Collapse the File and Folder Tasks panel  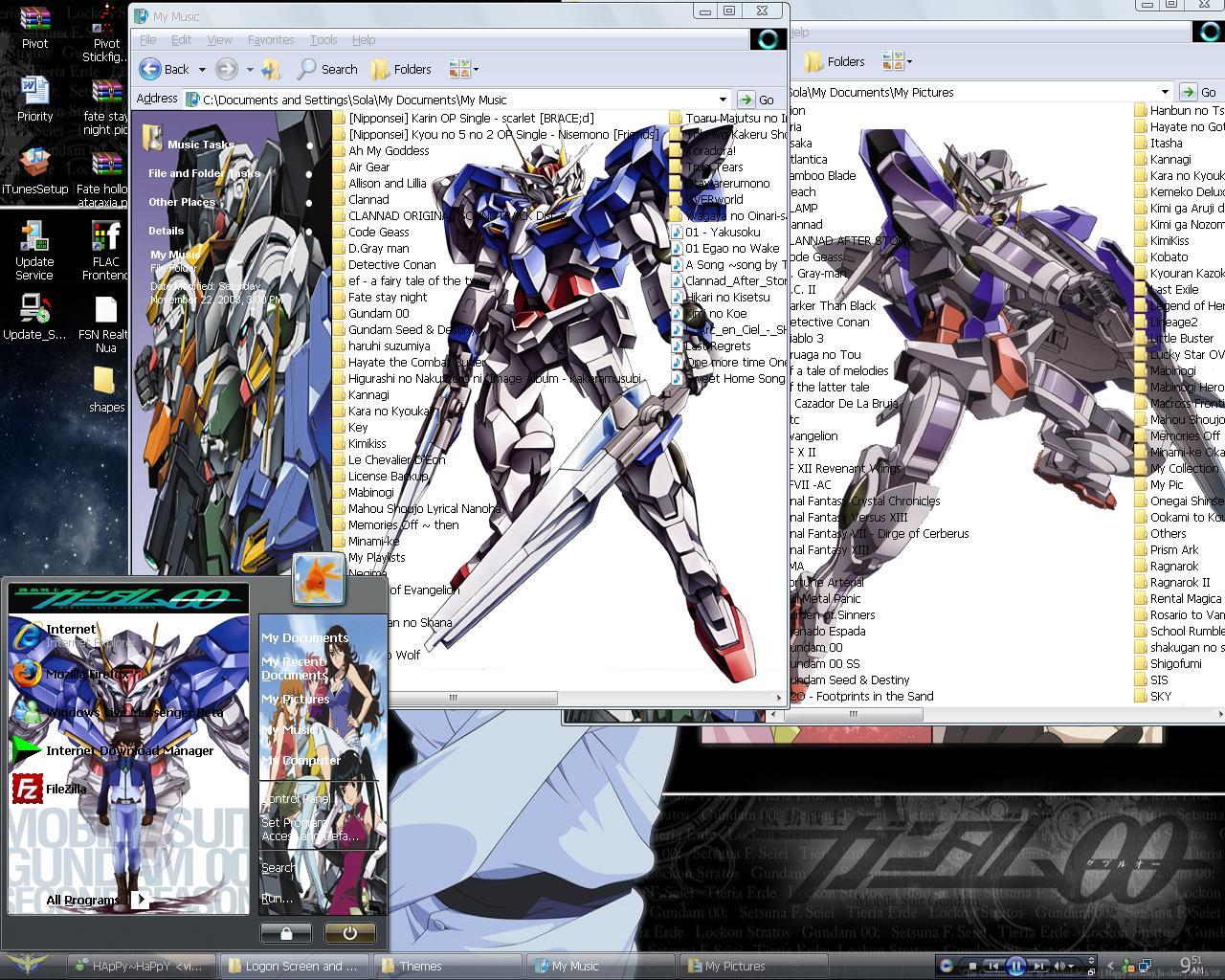309,174
